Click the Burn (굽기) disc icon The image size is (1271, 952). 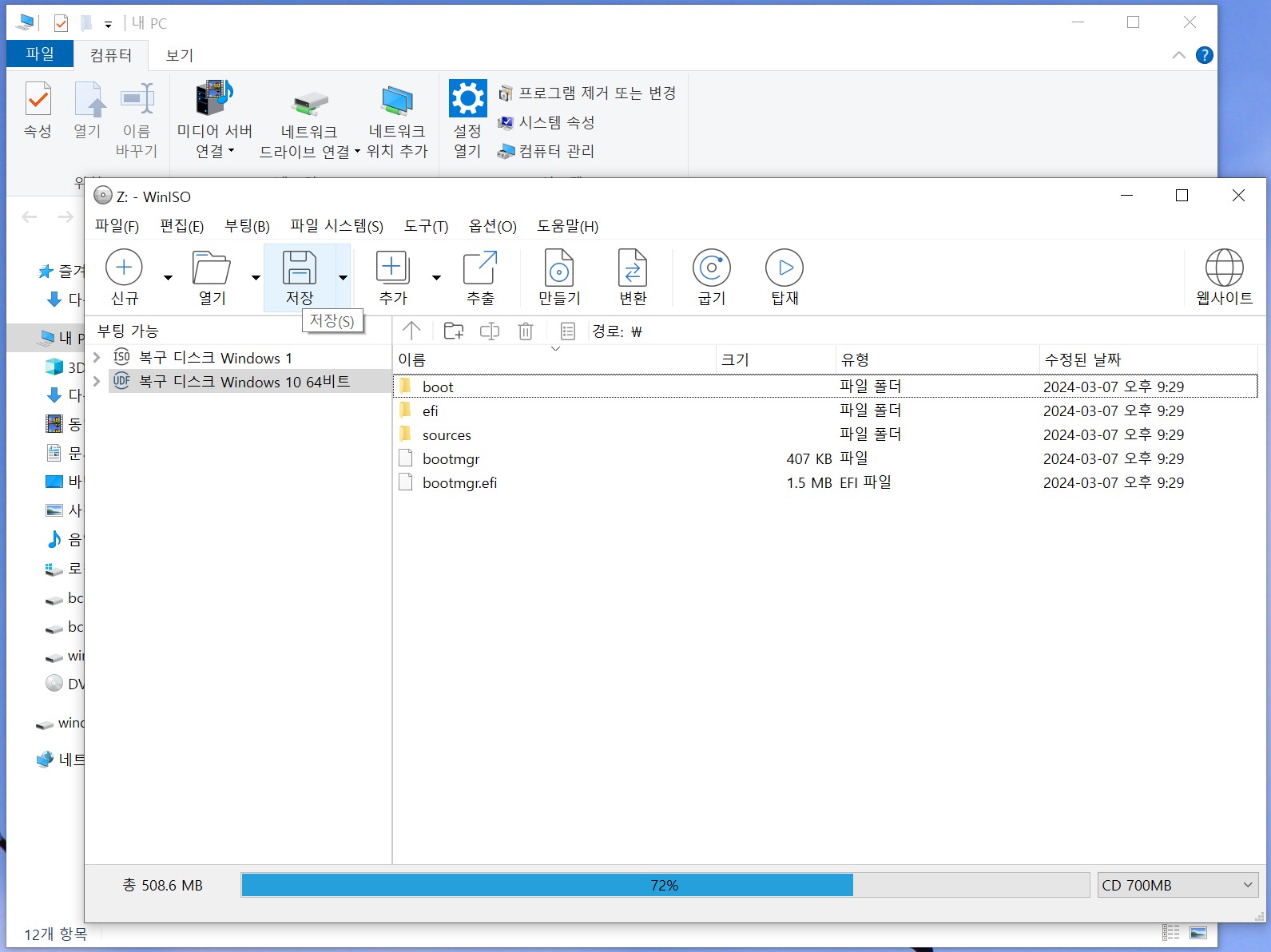pyautogui.click(x=712, y=268)
